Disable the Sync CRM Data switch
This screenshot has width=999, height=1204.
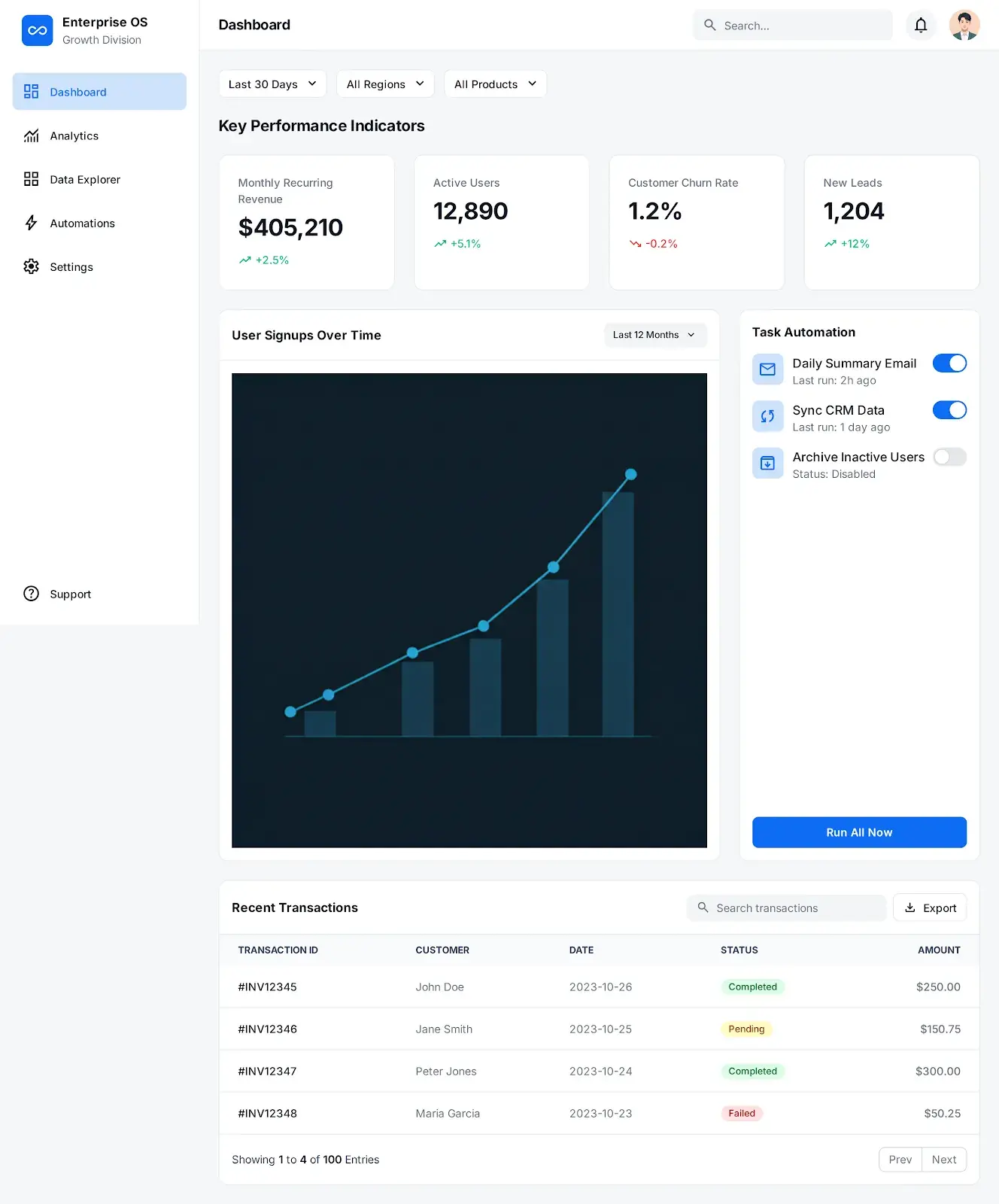949,410
